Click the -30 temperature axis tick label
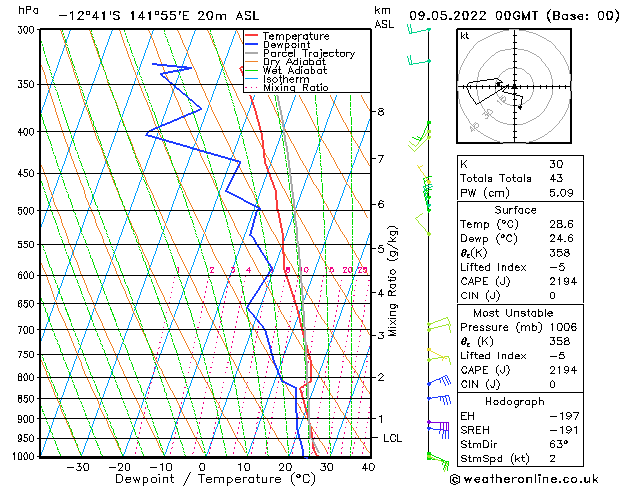The image size is (629, 486). pyautogui.click(x=78, y=467)
